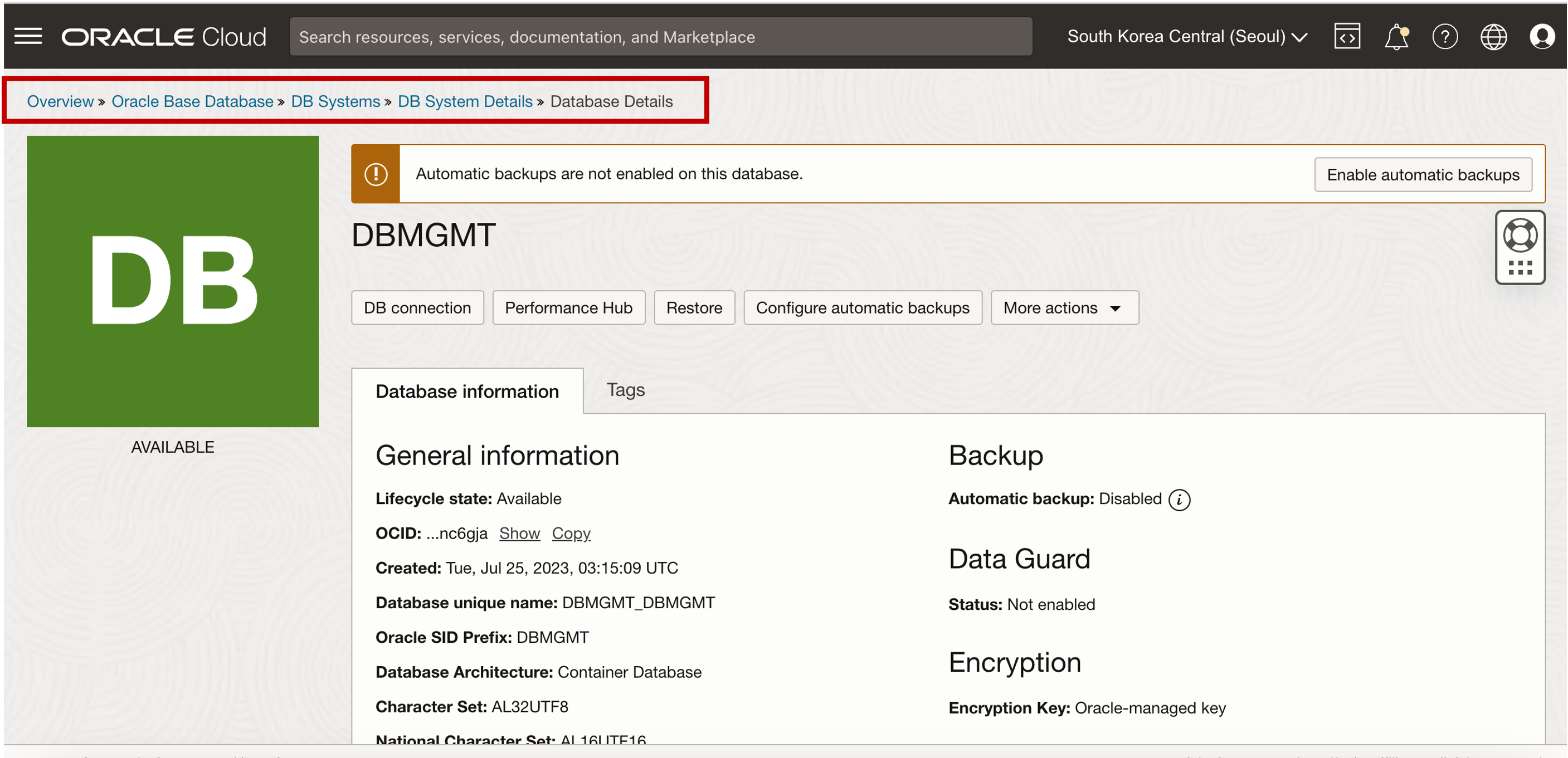Click the grid dots under lifebuoy

click(1520, 268)
